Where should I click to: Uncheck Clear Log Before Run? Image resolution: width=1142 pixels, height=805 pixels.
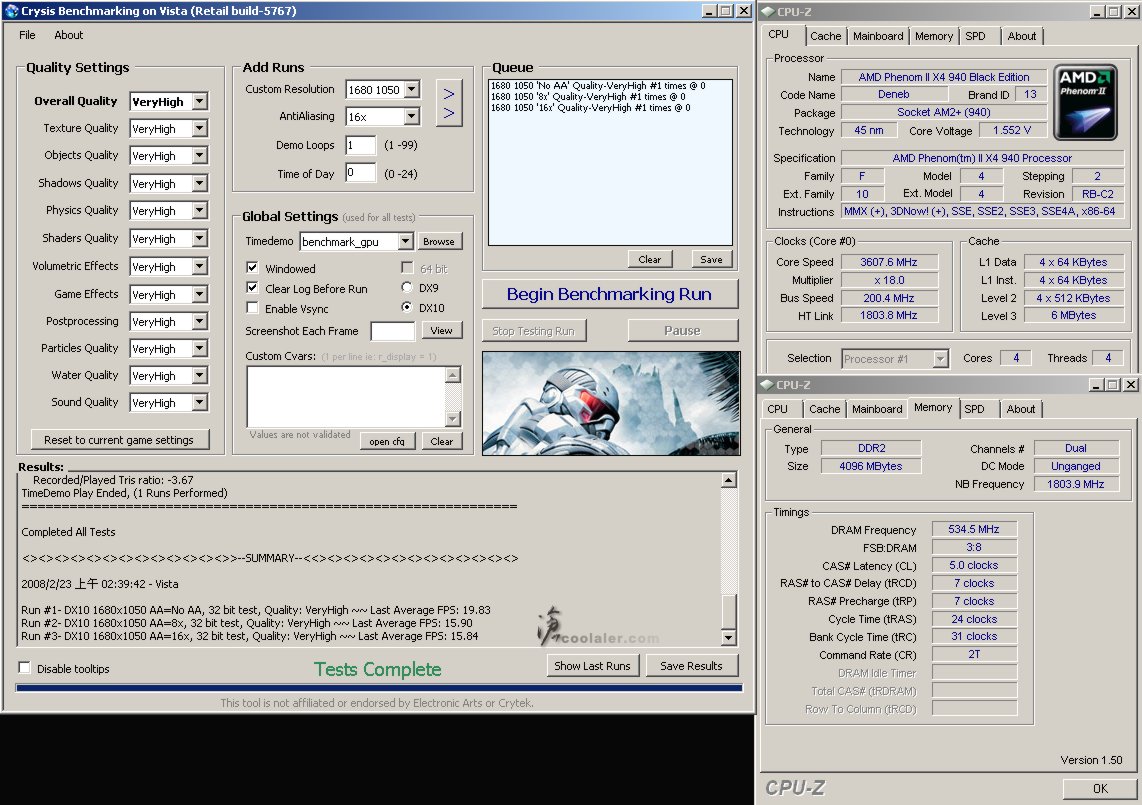tap(252, 288)
